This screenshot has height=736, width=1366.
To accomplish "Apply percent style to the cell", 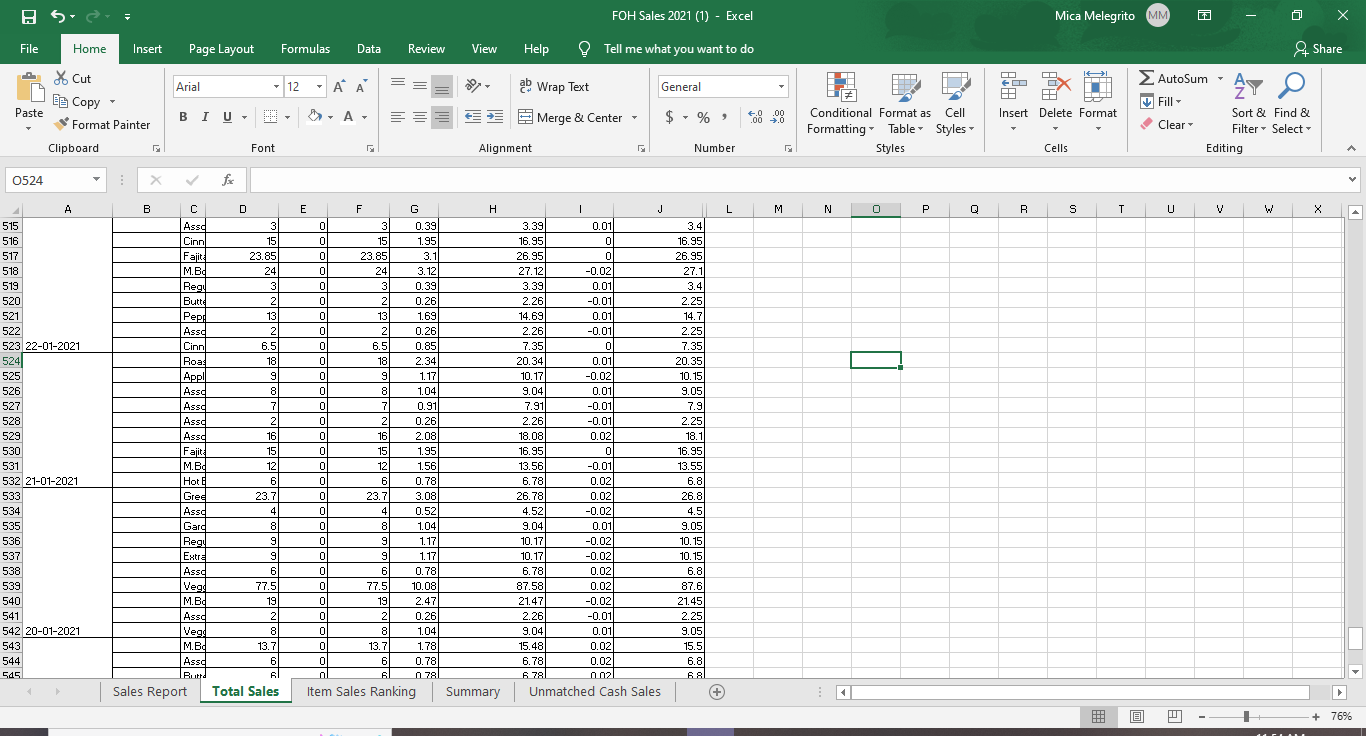I will (703, 118).
